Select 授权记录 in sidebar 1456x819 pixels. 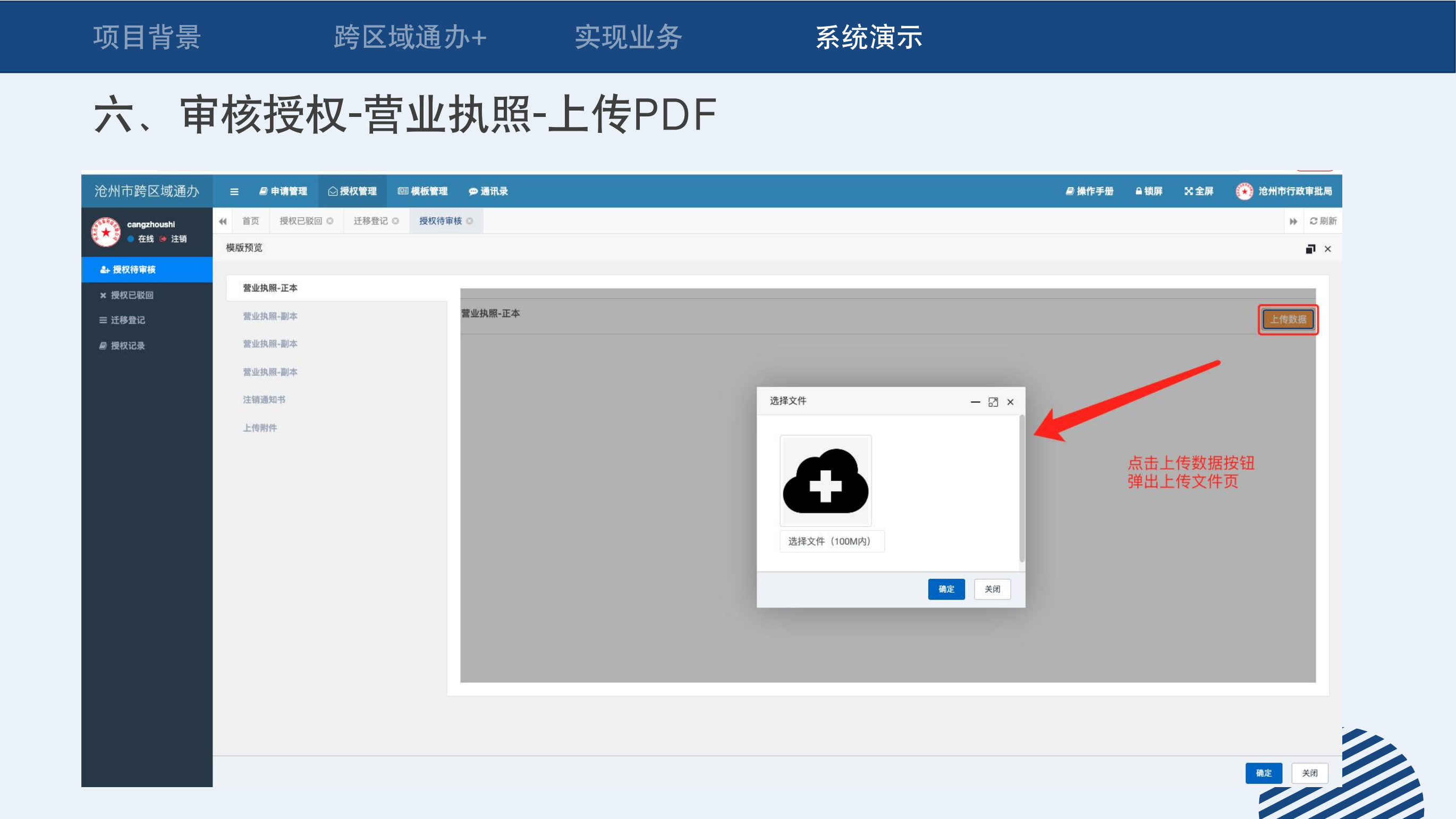click(x=127, y=345)
